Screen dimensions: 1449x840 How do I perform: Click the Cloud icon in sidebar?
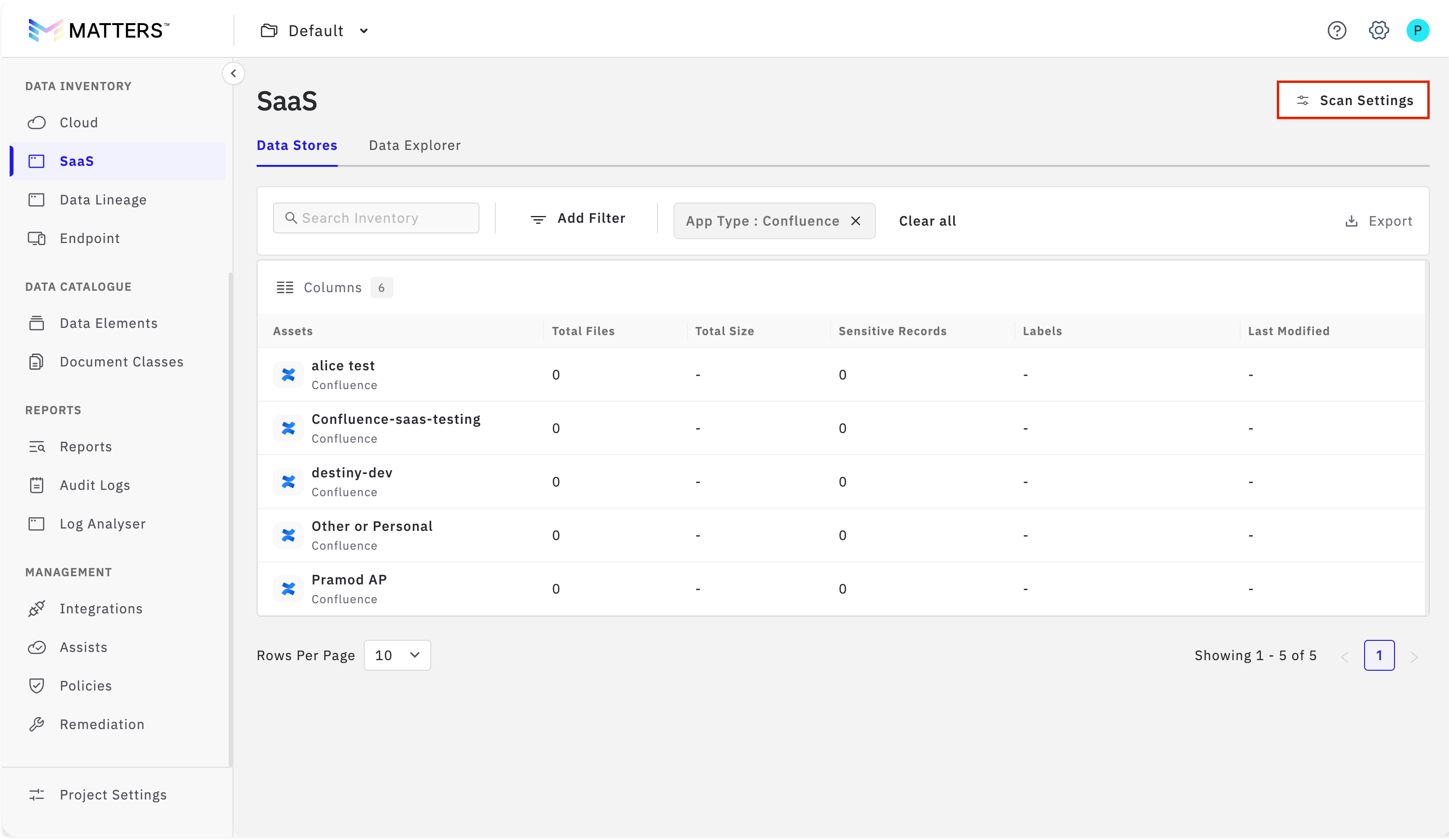37,122
